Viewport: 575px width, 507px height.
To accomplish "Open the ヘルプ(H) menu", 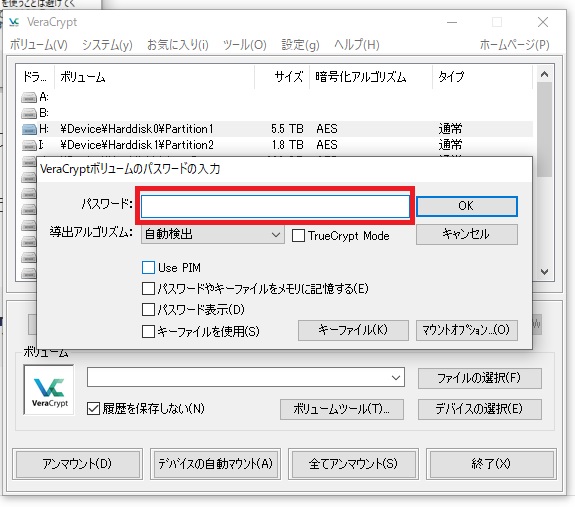I will [357, 45].
